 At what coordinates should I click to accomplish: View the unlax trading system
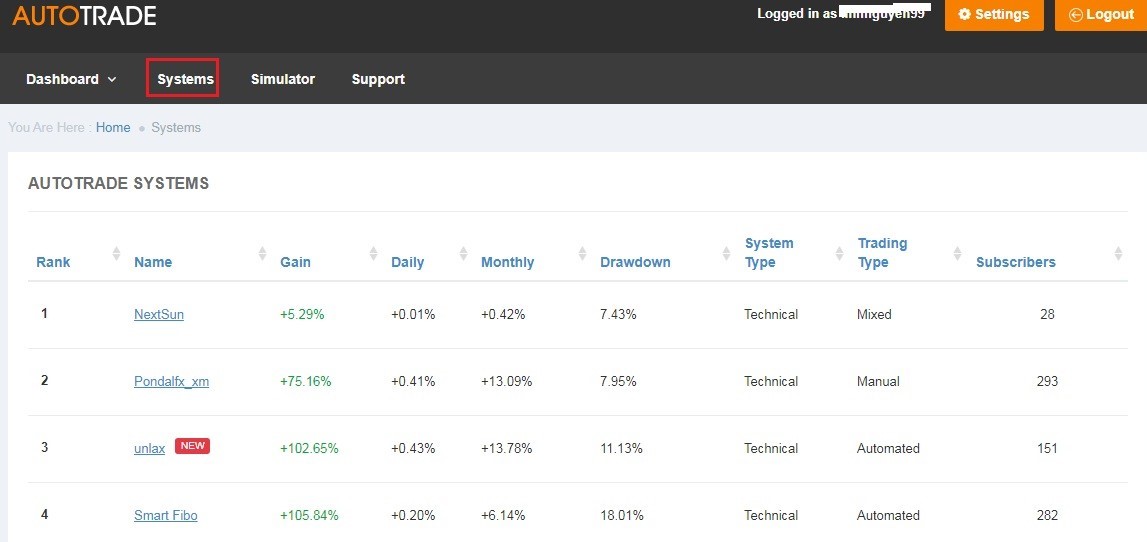pyautogui.click(x=149, y=448)
